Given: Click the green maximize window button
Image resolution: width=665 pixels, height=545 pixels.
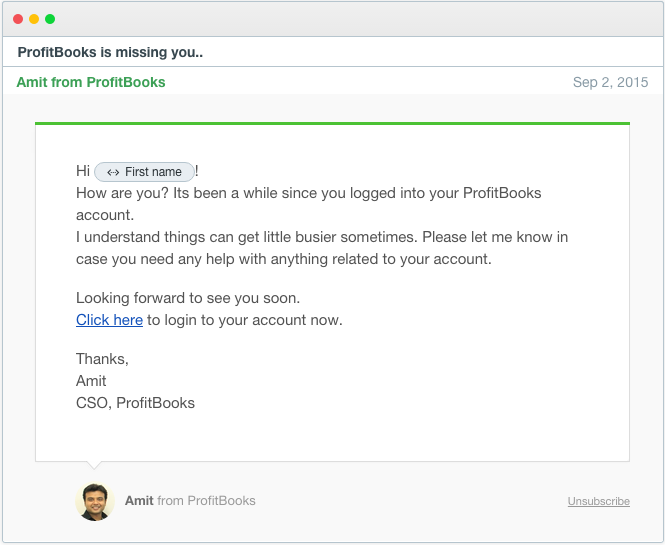Looking at the screenshot, I should (x=50, y=19).
